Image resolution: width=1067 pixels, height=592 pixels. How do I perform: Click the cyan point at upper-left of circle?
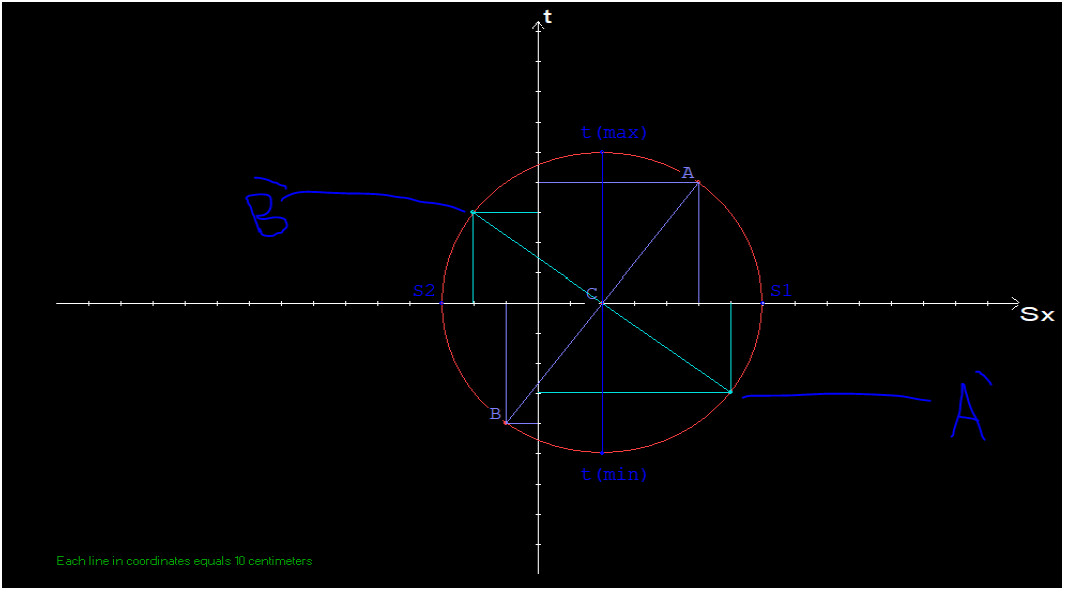pos(473,212)
